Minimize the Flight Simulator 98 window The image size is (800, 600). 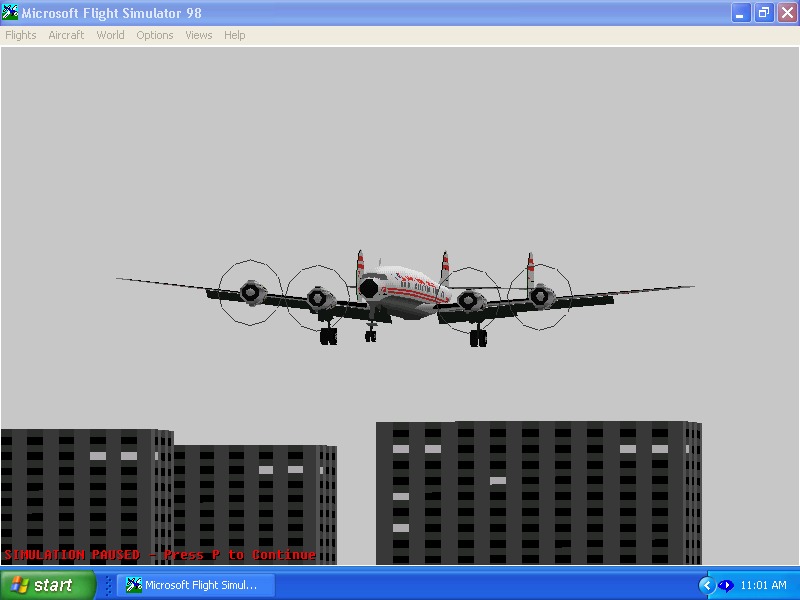[740, 13]
